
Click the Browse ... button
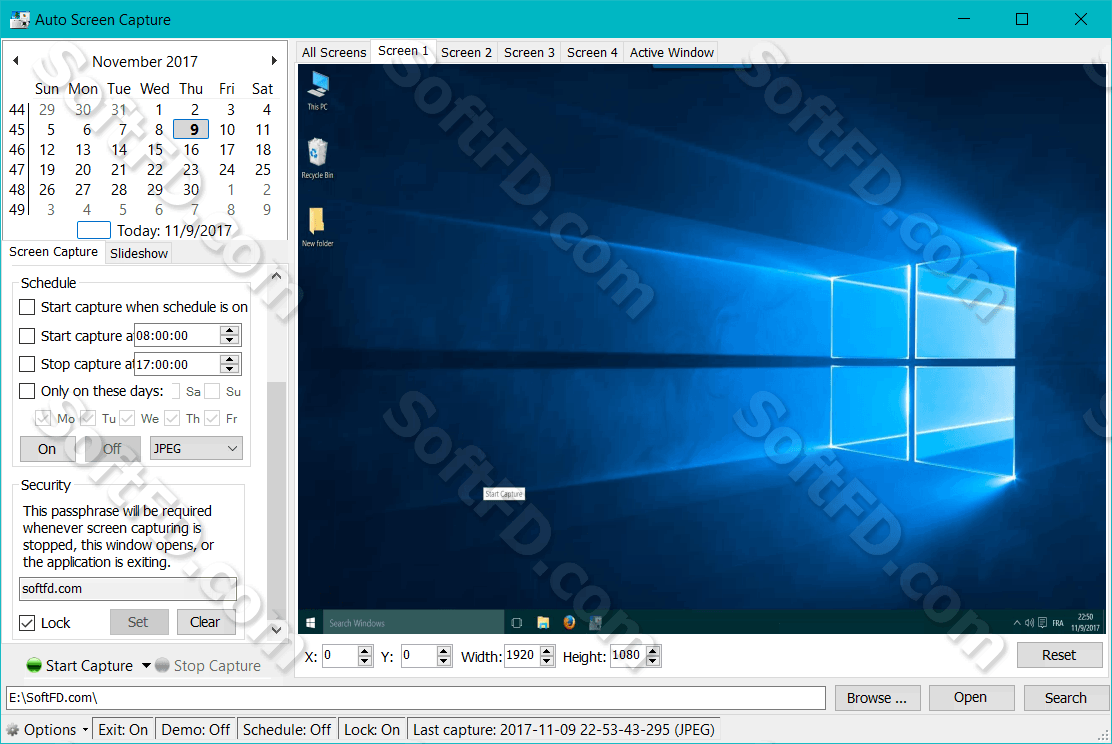(x=877, y=698)
